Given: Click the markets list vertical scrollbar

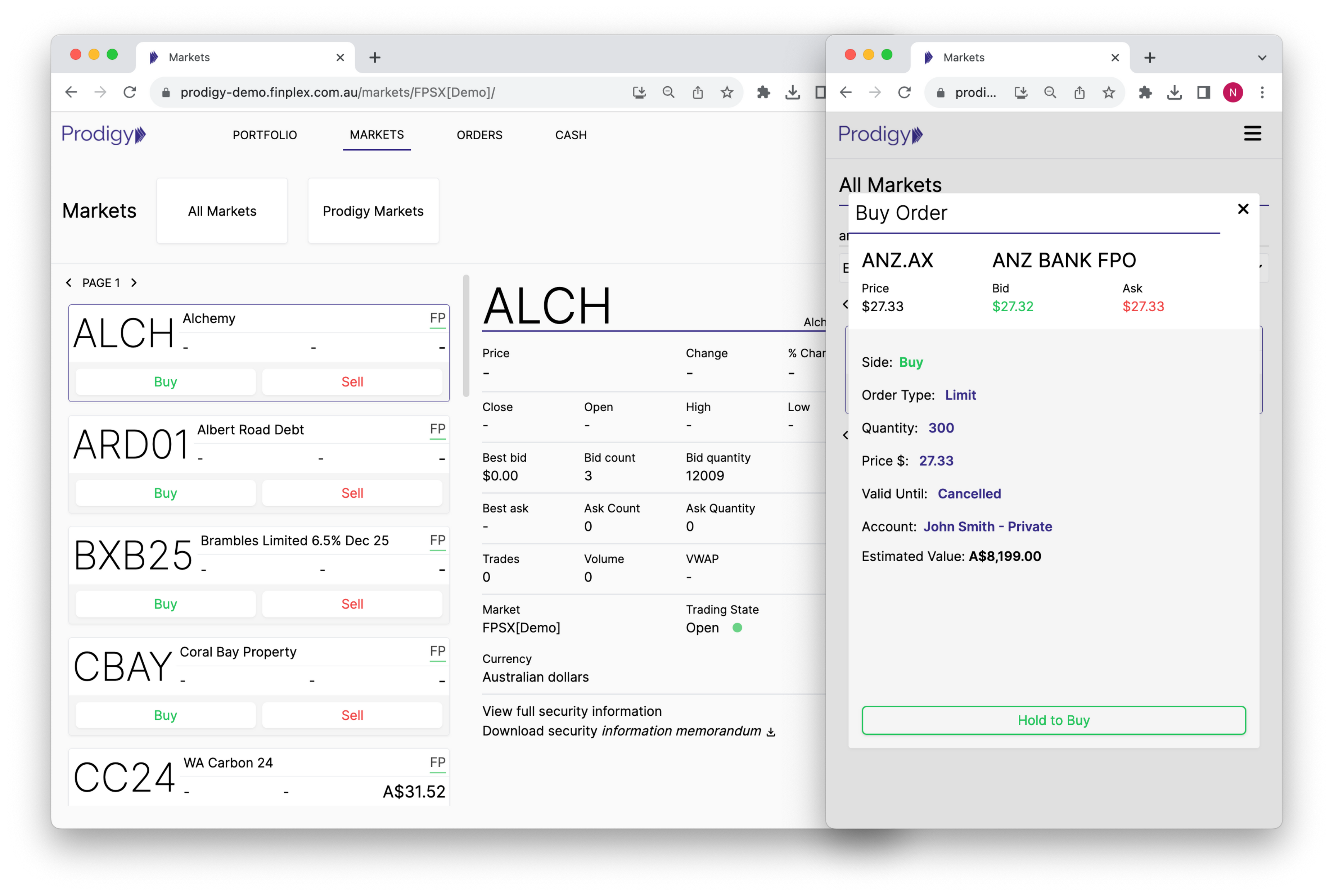Looking at the screenshot, I should point(466,336).
